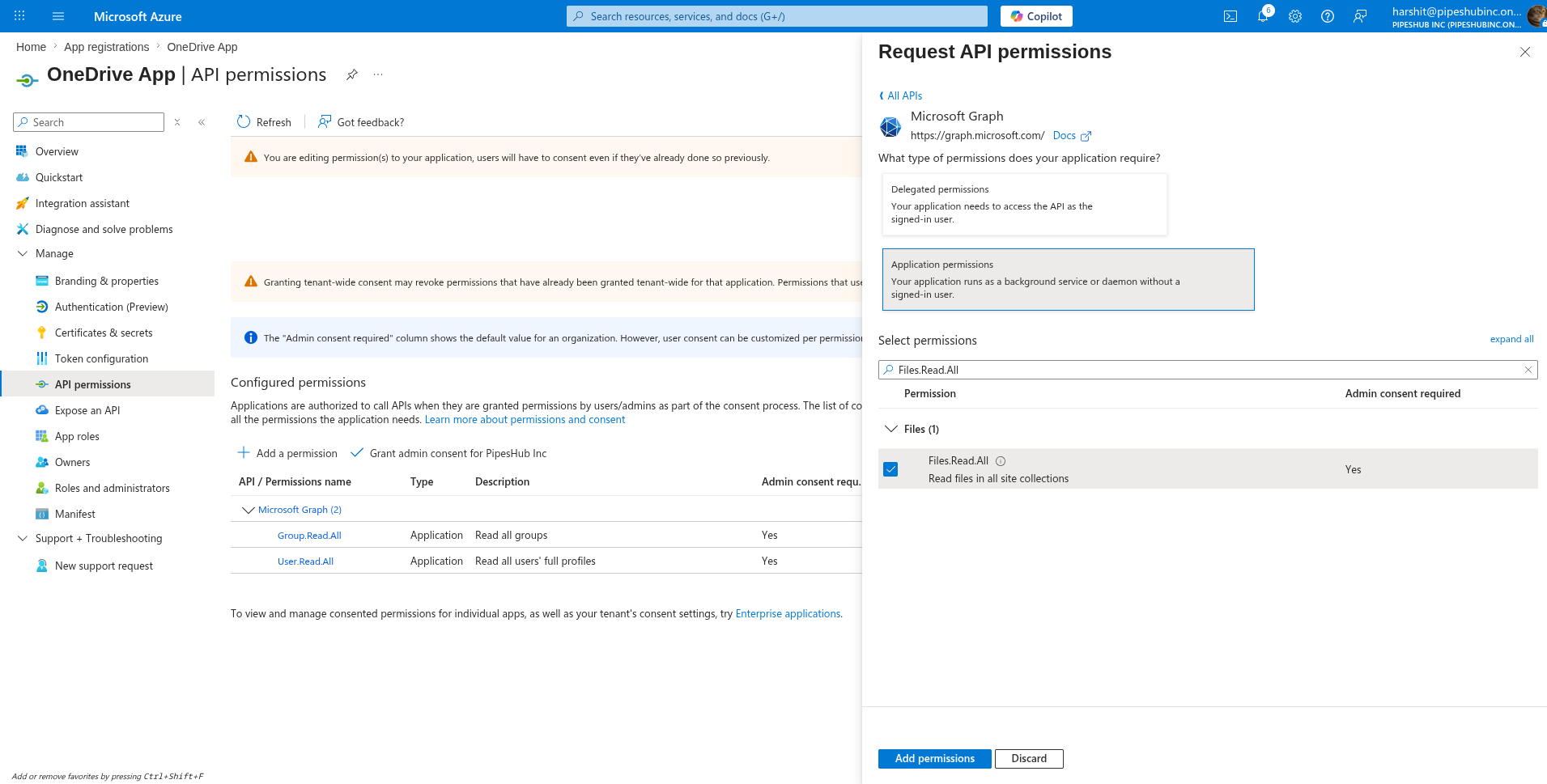
Task: Open Group.Read.All permission details
Action: [309, 536]
